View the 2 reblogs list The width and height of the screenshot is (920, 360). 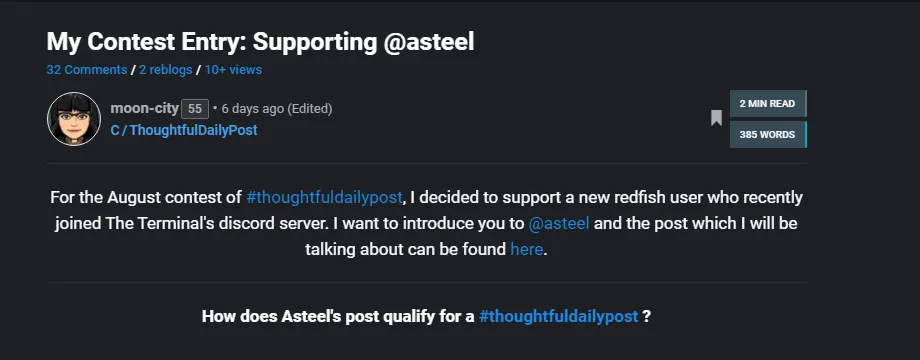(x=165, y=70)
